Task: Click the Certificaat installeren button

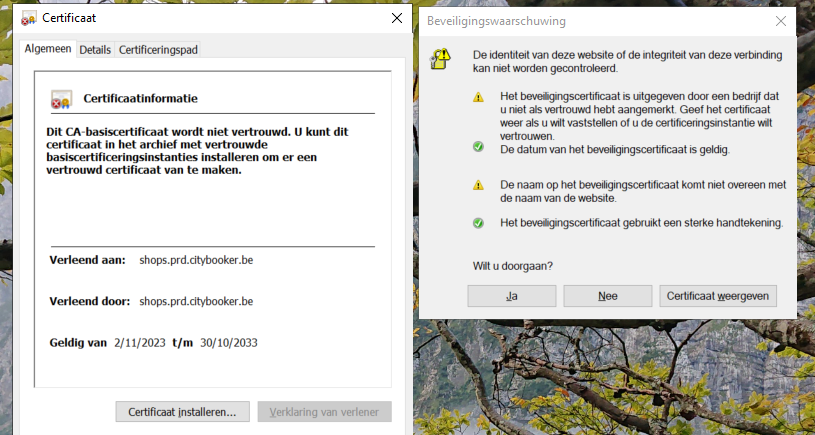Action: [182, 411]
